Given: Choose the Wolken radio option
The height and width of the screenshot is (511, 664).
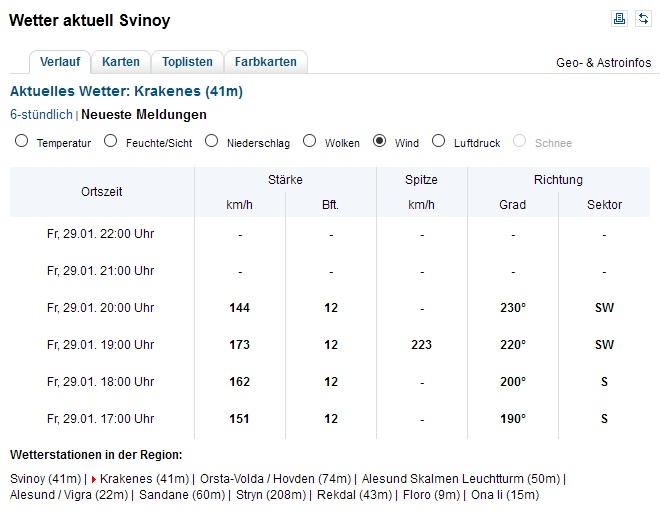Looking at the screenshot, I should point(310,142).
